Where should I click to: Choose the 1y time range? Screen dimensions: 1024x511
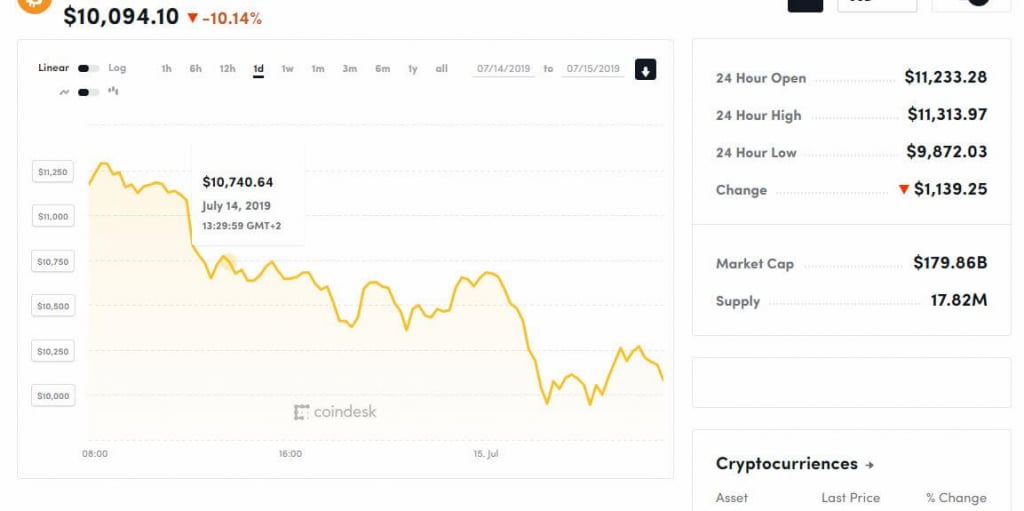[413, 69]
